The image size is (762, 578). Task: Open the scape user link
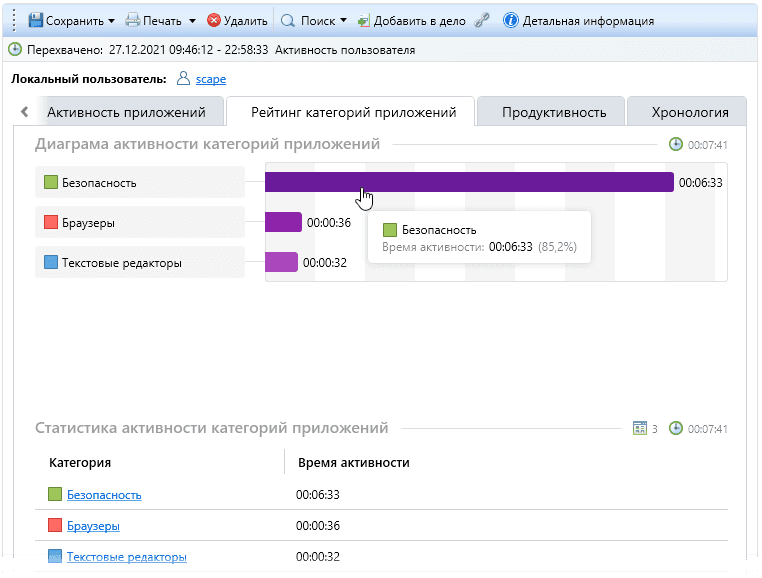click(x=210, y=78)
